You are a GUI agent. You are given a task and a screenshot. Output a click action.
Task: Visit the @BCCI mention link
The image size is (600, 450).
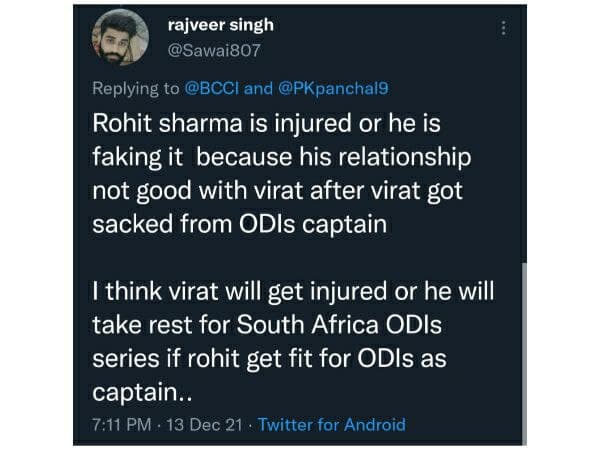point(214,88)
